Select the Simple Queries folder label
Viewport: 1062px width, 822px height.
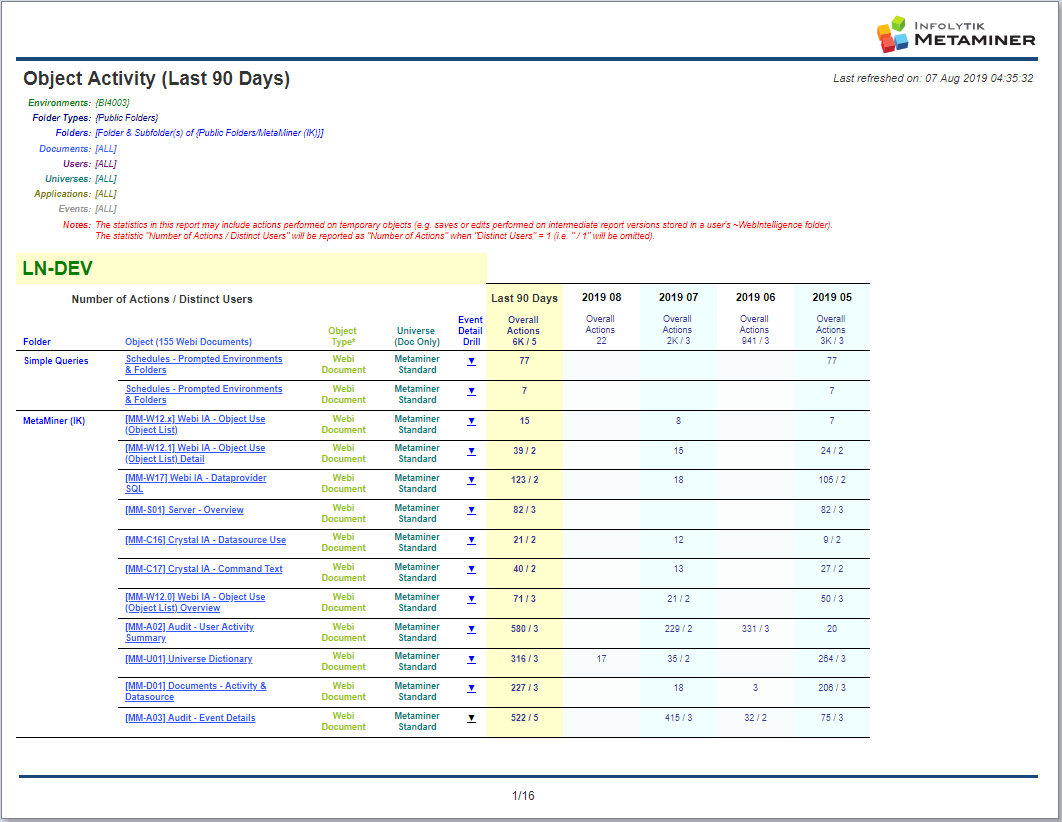(56, 361)
